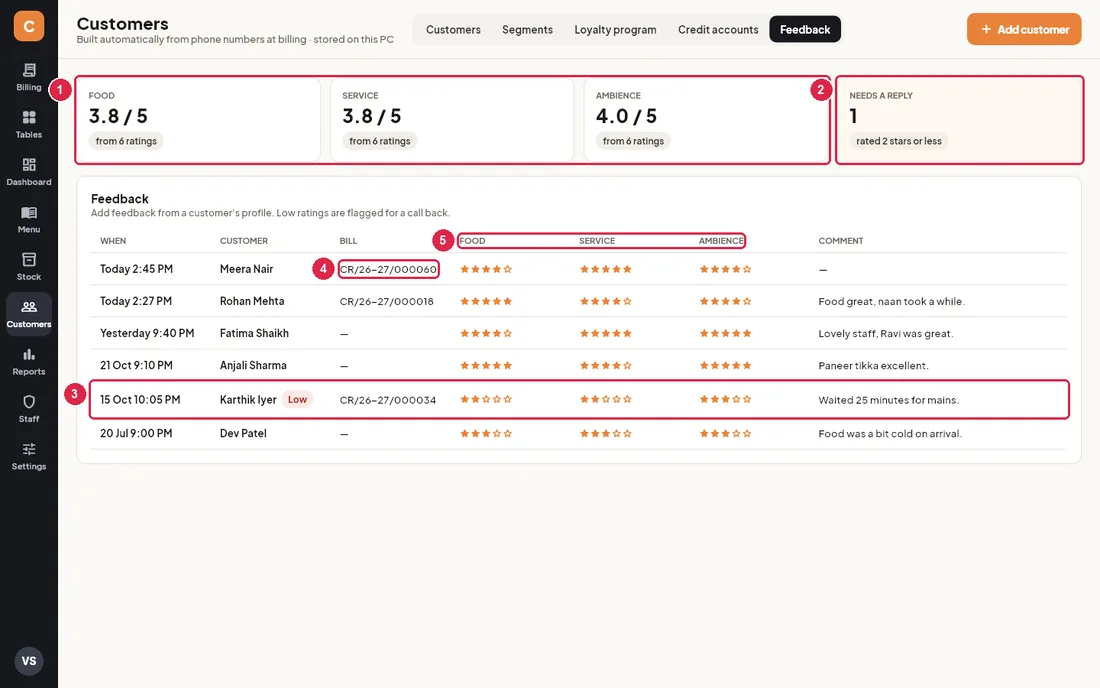
Task: Click the '15 Oct 10:05 PM' timestamp
Action: [x=140, y=400]
